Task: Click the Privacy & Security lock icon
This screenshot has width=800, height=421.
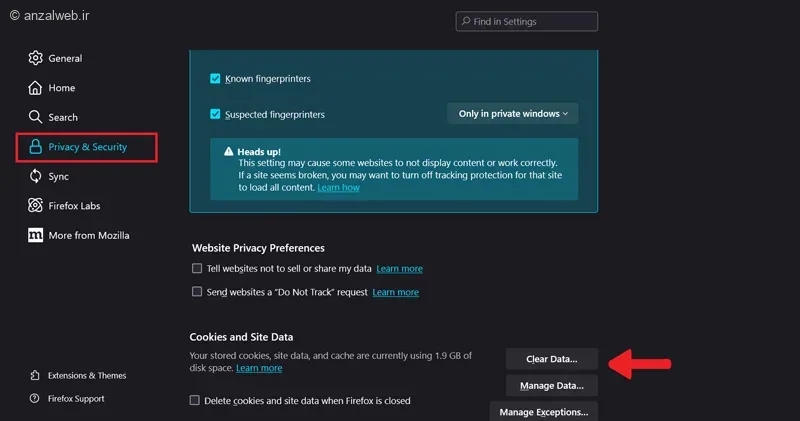Action: pyautogui.click(x=36, y=147)
